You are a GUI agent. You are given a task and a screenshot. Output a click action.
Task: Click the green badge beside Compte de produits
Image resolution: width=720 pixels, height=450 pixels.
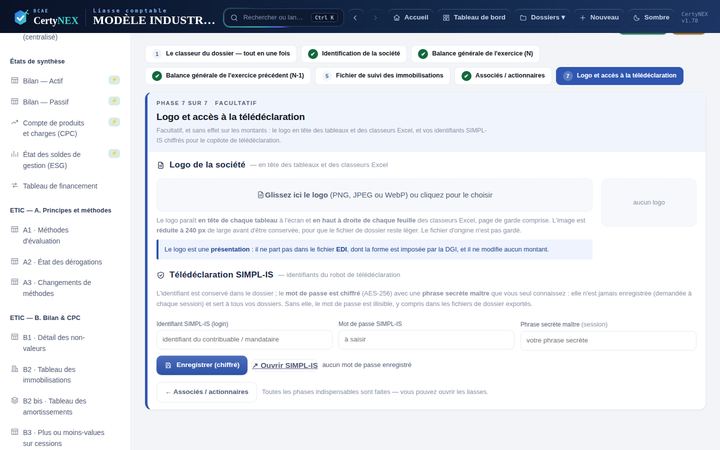[x=114, y=122]
